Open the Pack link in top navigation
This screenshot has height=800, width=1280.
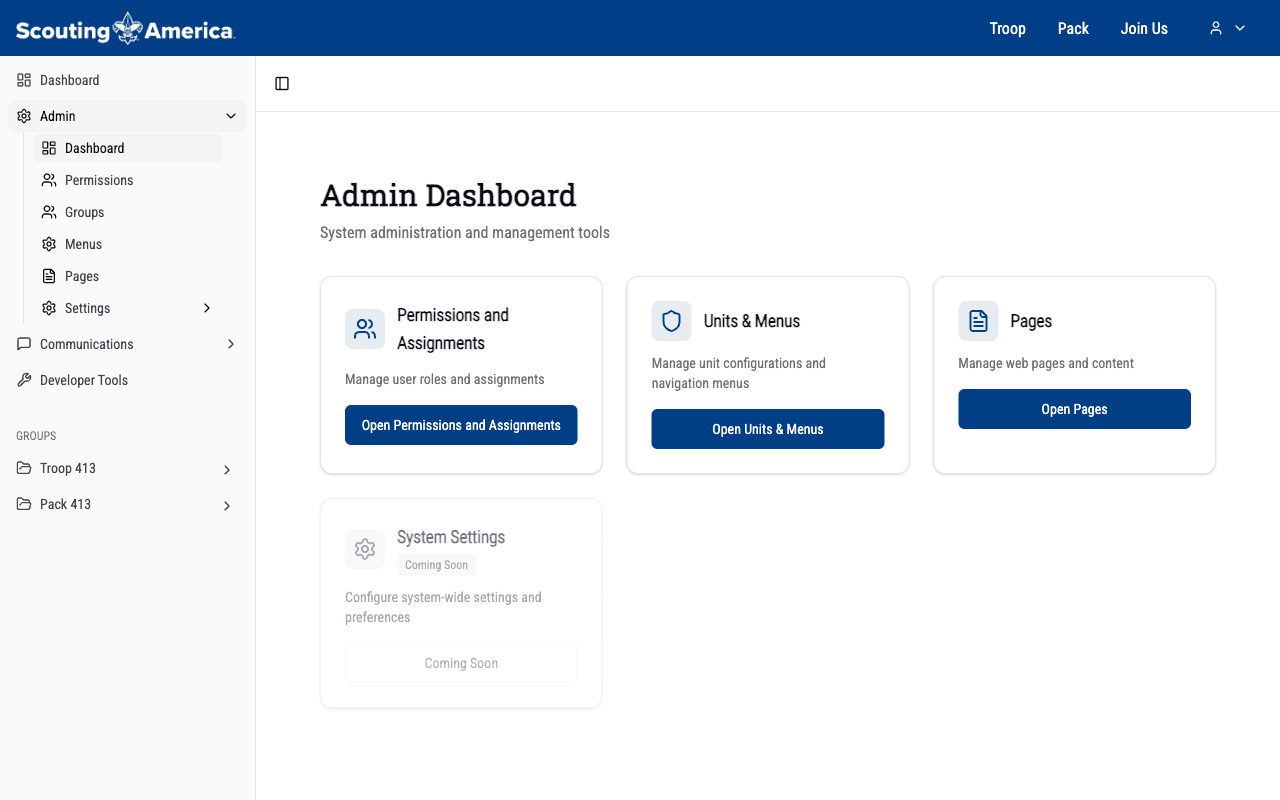1073,28
